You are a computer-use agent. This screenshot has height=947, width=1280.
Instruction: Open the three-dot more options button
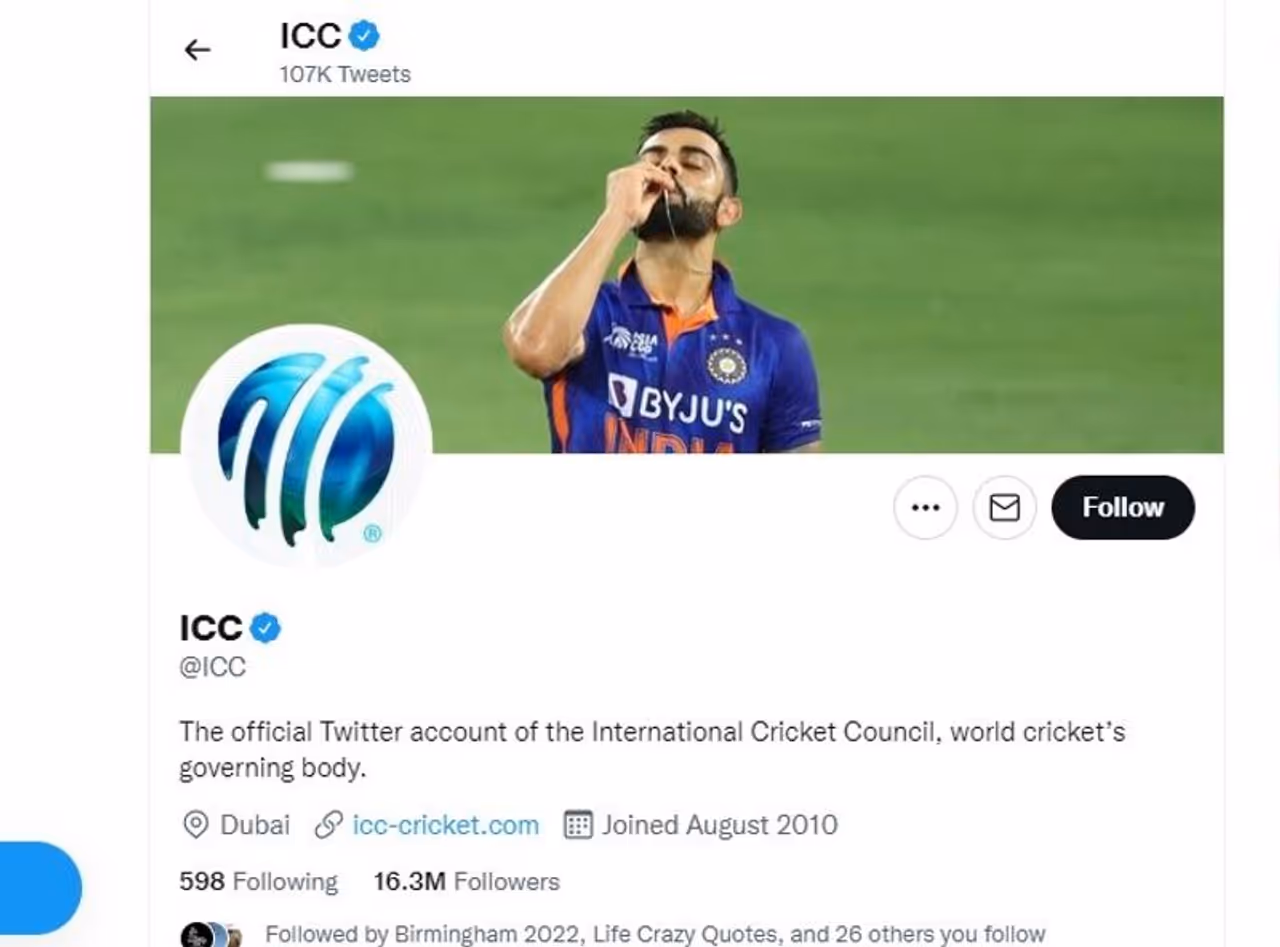925,507
